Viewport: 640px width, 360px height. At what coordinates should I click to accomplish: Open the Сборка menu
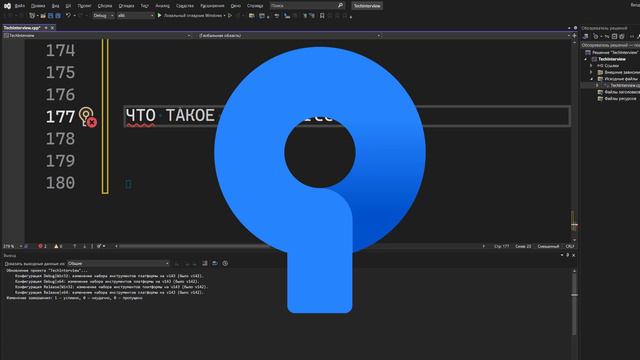tap(105, 6)
